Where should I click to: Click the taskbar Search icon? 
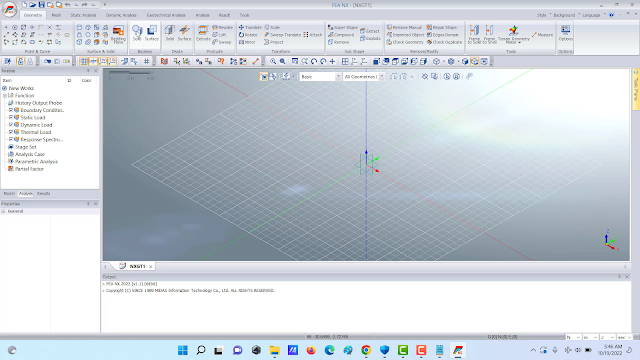click(201, 350)
